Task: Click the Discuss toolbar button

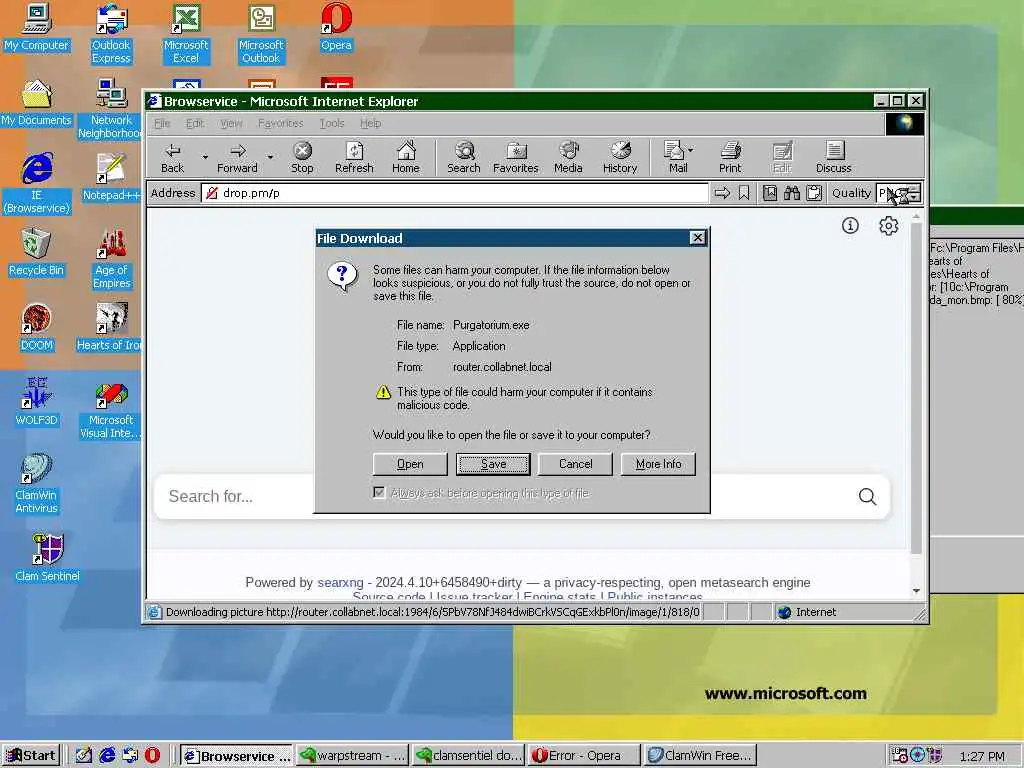Action: point(833,157)
